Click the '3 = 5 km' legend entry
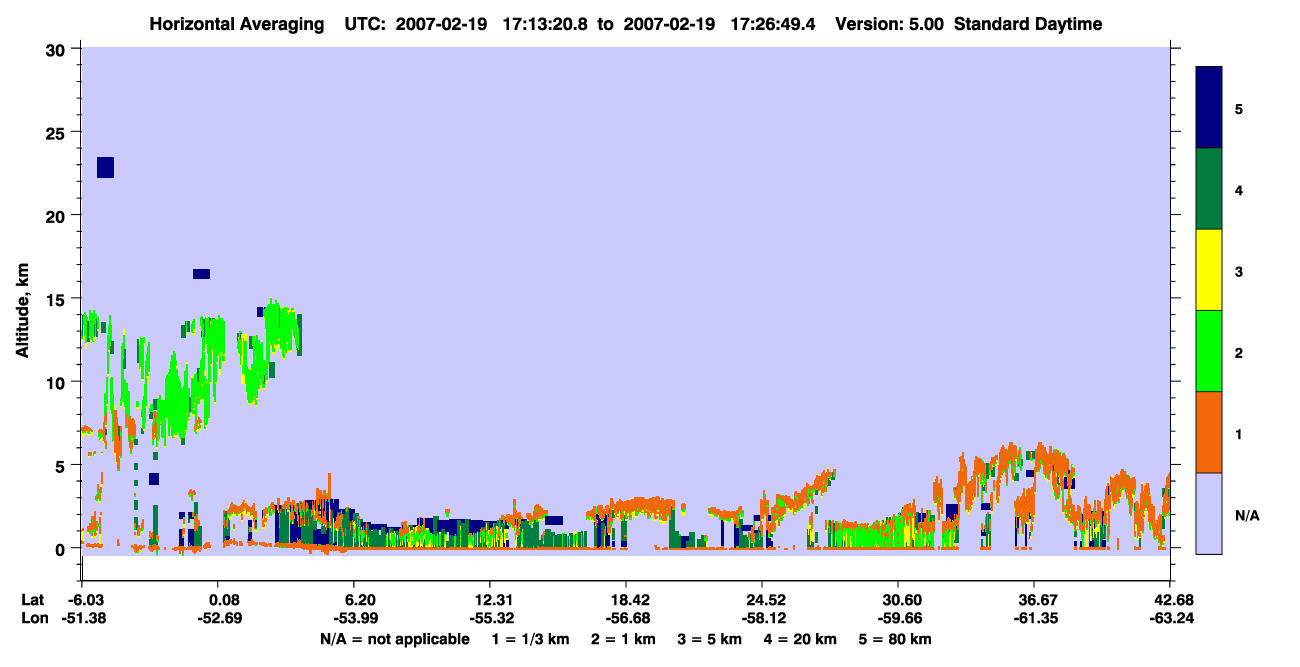This screenshot has height=667, width=1300. [710, 639]
